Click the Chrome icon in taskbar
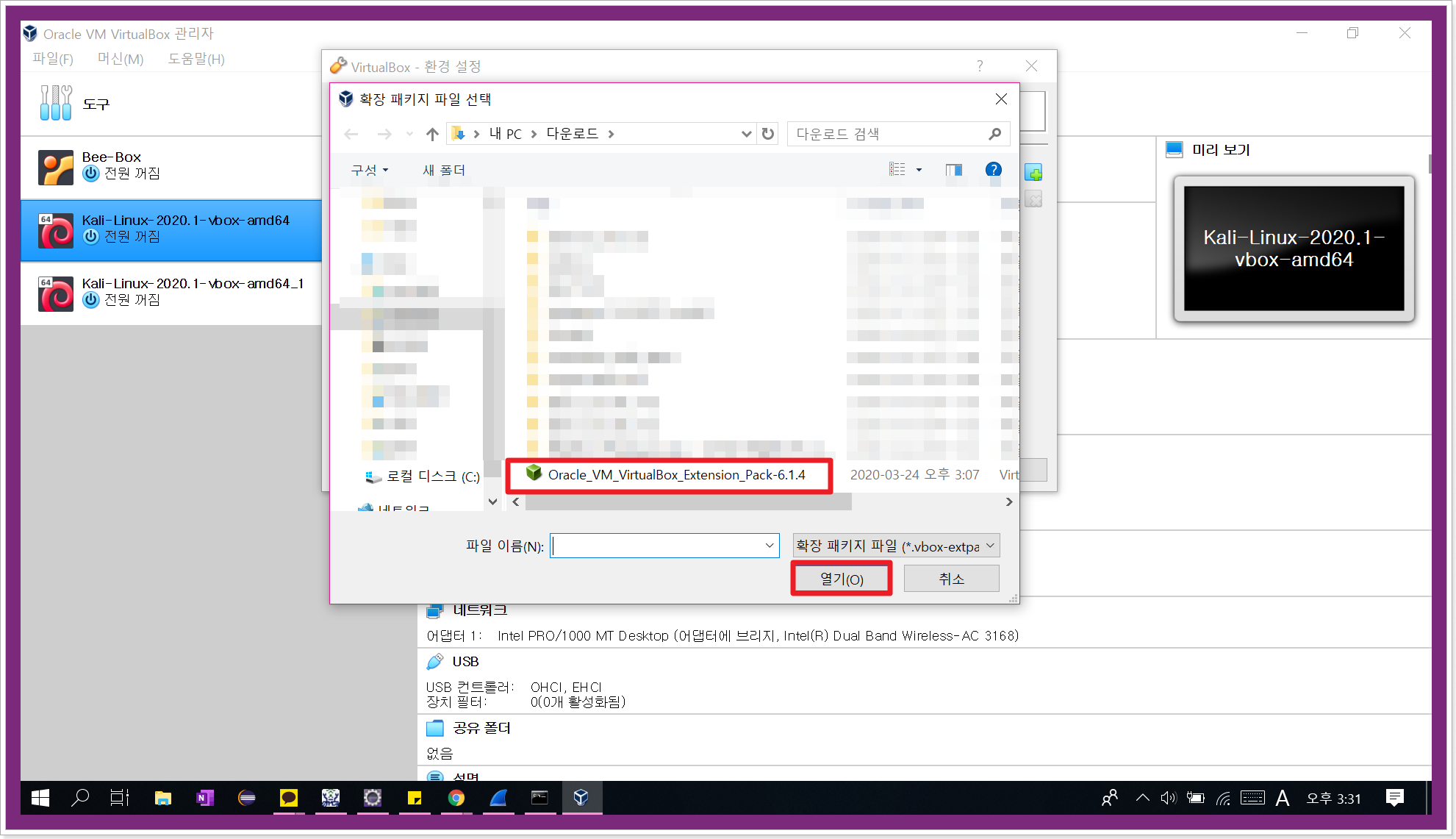The height and width of the screenshot is (839, 1456). pos(456,798)
